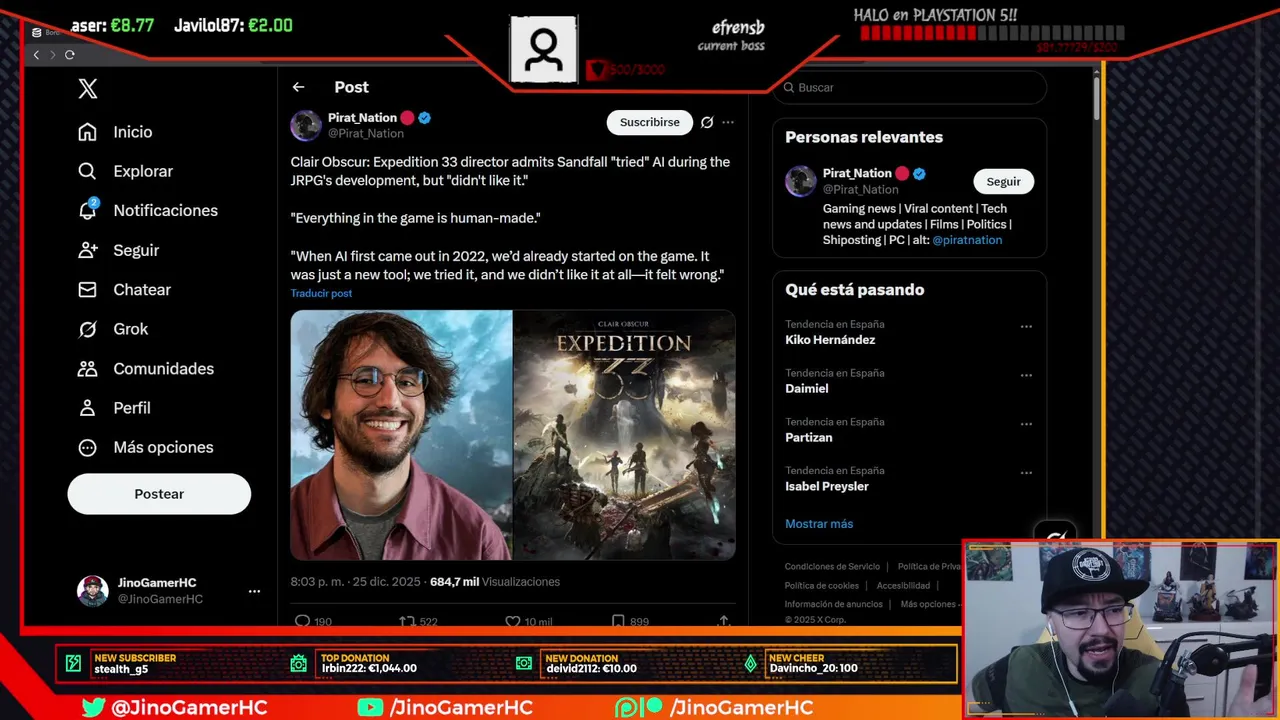Open @Pirat_Nation handle on the post
The image size is (1280, 720).
coord(366,133)
